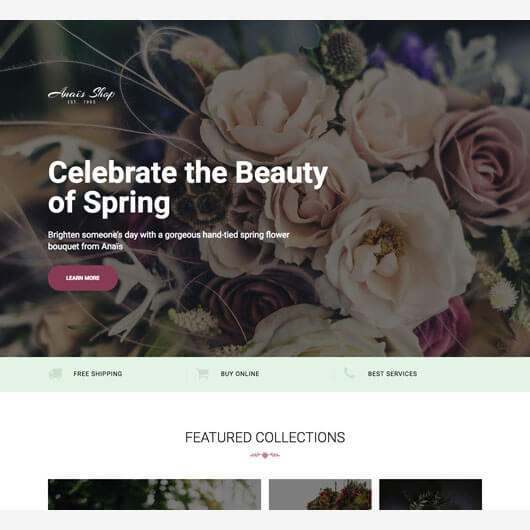Click the shopping cart icon

coord(202,374)
